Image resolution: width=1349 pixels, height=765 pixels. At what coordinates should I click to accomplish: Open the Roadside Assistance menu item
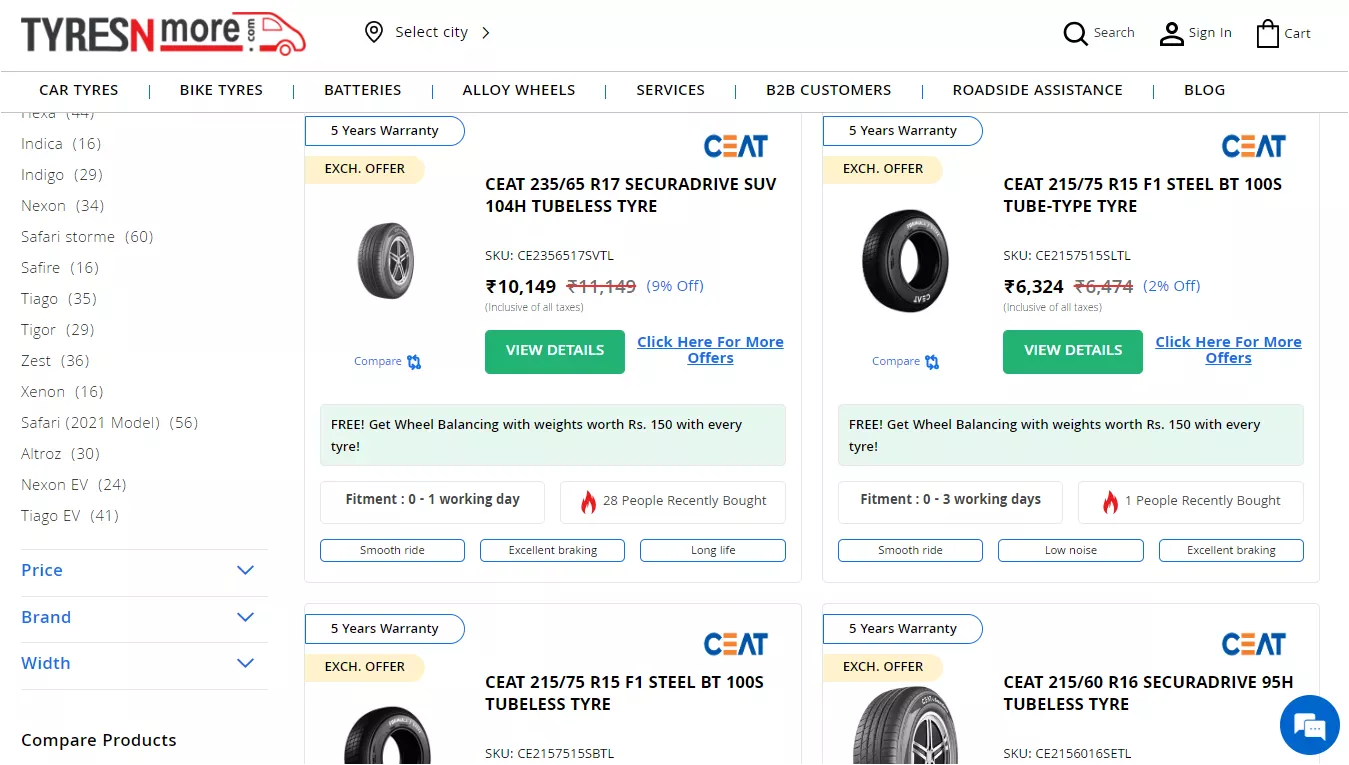[x=1037, y=90]
